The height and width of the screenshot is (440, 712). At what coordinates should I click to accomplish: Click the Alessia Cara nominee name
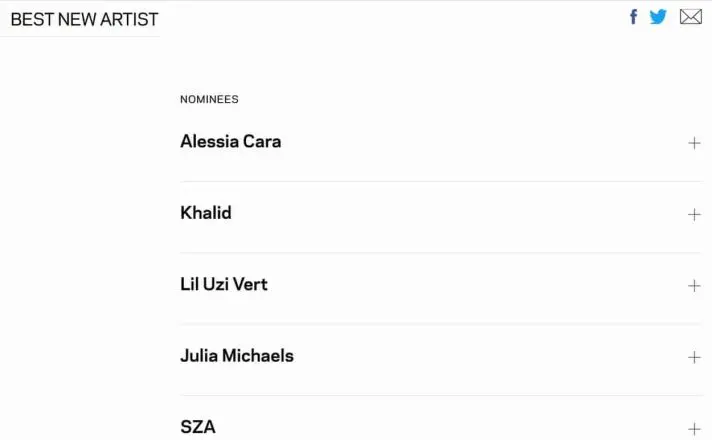[x=230, y=142]
